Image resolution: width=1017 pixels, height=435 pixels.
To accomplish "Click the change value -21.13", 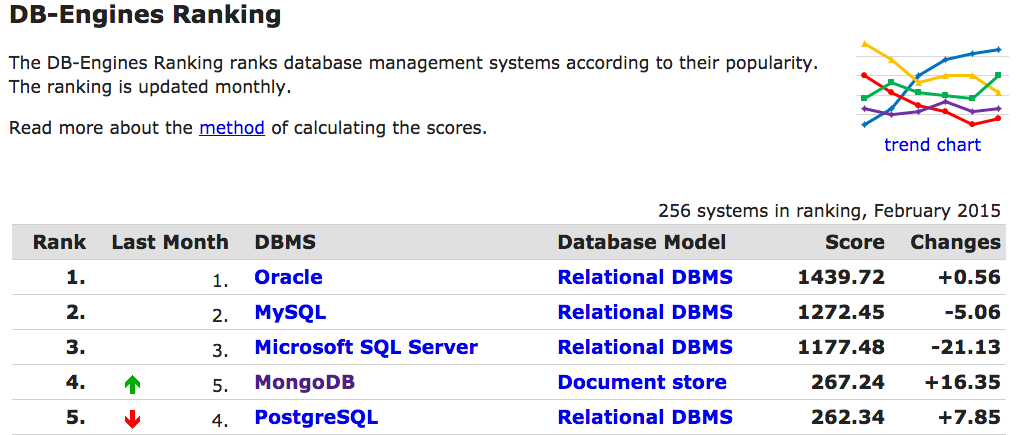I will point(965,347).
